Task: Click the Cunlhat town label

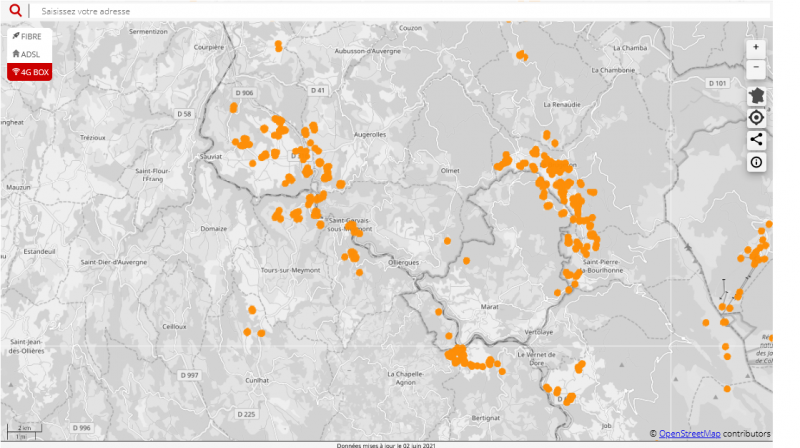Action: coord(256,380)
